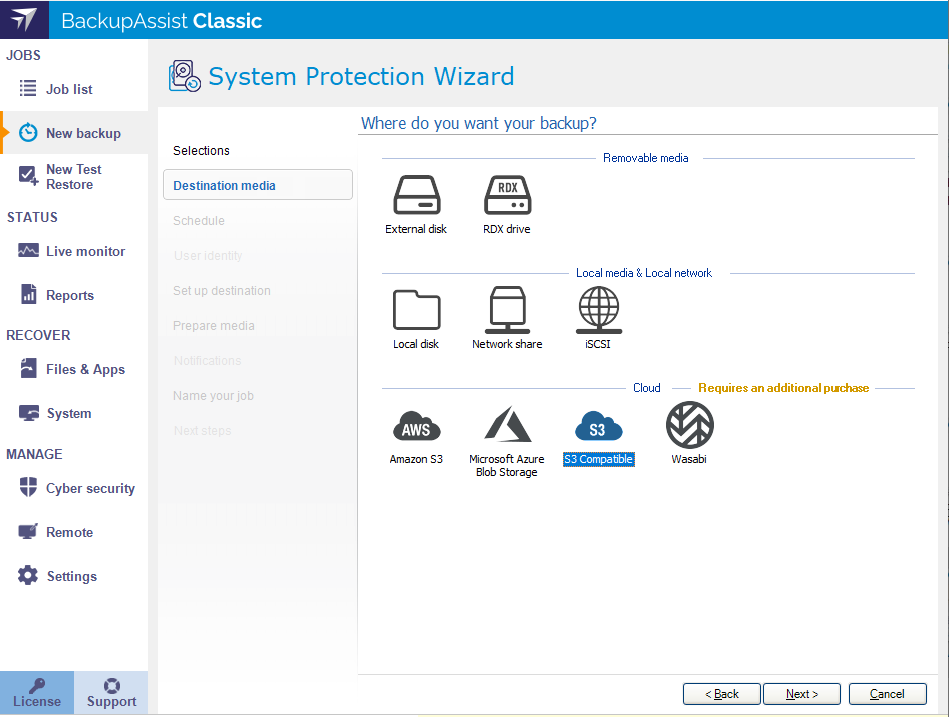Choose Microsoft Azure Blob Storage icon
Screen dimensions: 949x717
click(506, 426)
